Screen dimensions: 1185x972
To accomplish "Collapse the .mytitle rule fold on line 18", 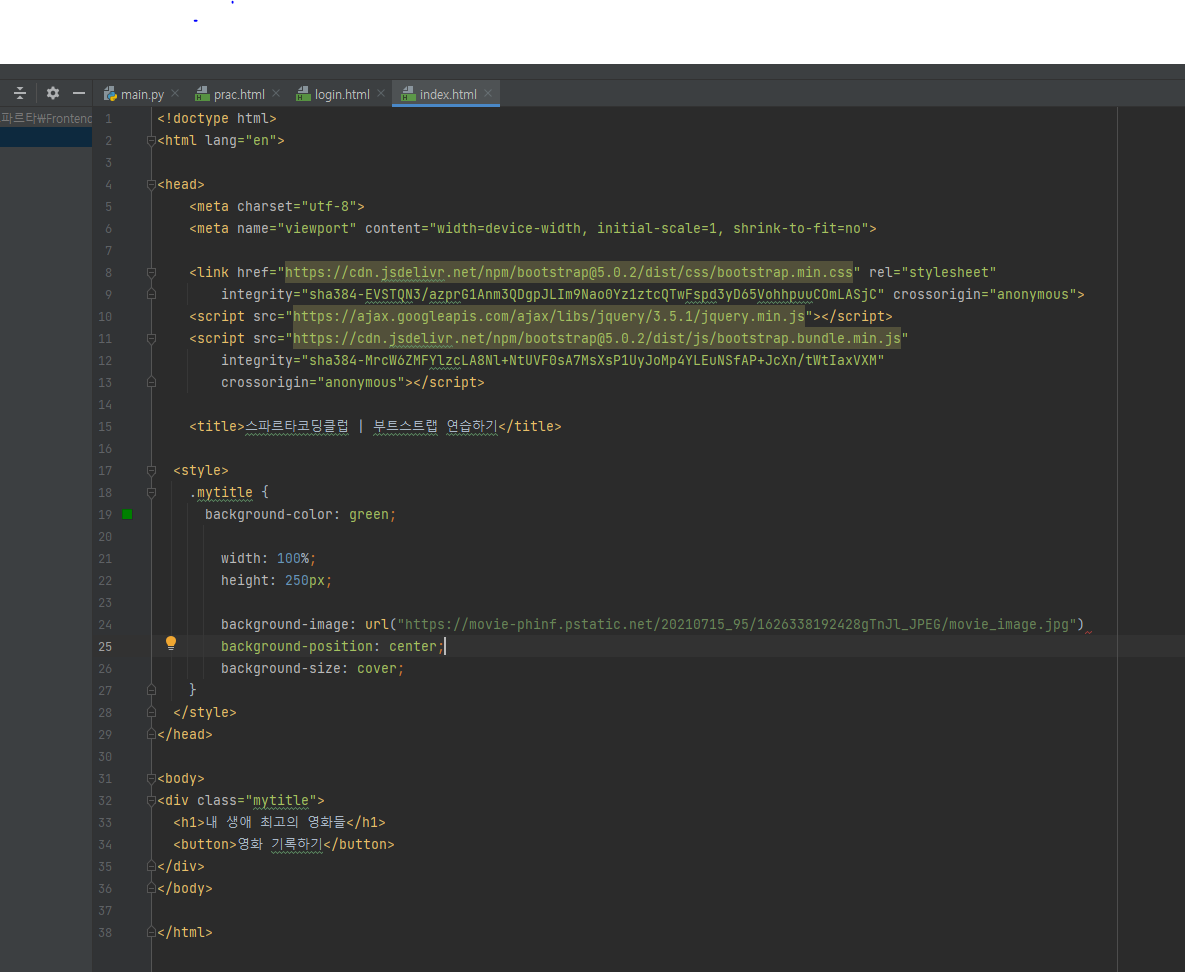I will pos(151,493).
